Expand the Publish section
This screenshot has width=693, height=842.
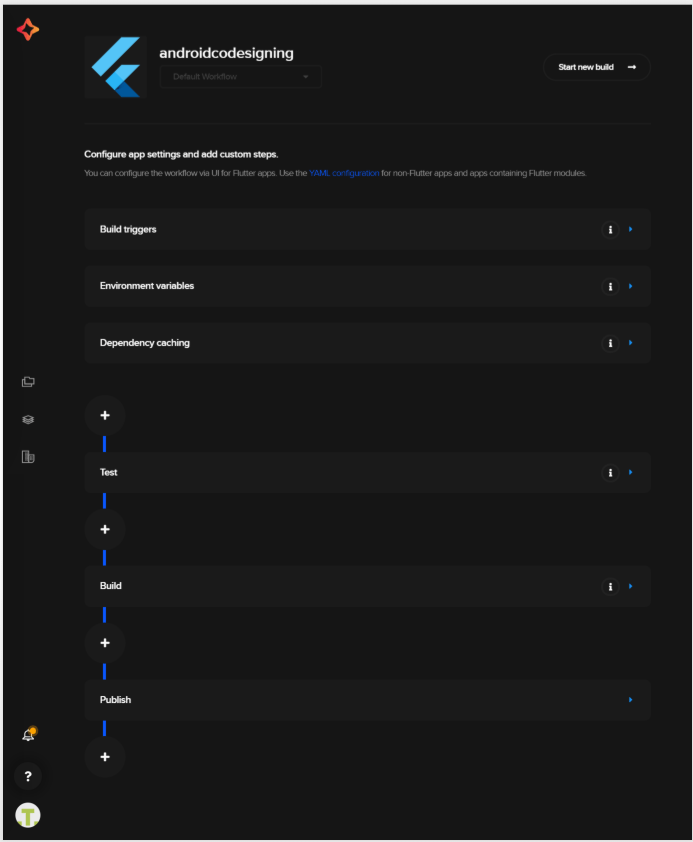tap(631, 700)
